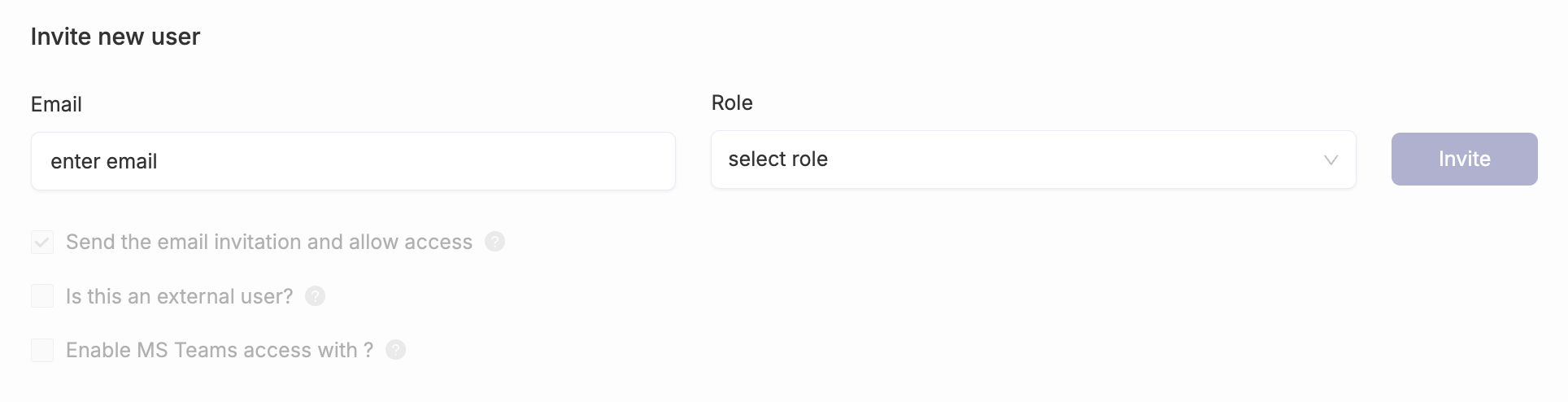Click the 'Is this an external user?' label
Image resolution: width=1568 pixels, height=402 pixels.
click(x=180, y=296)
